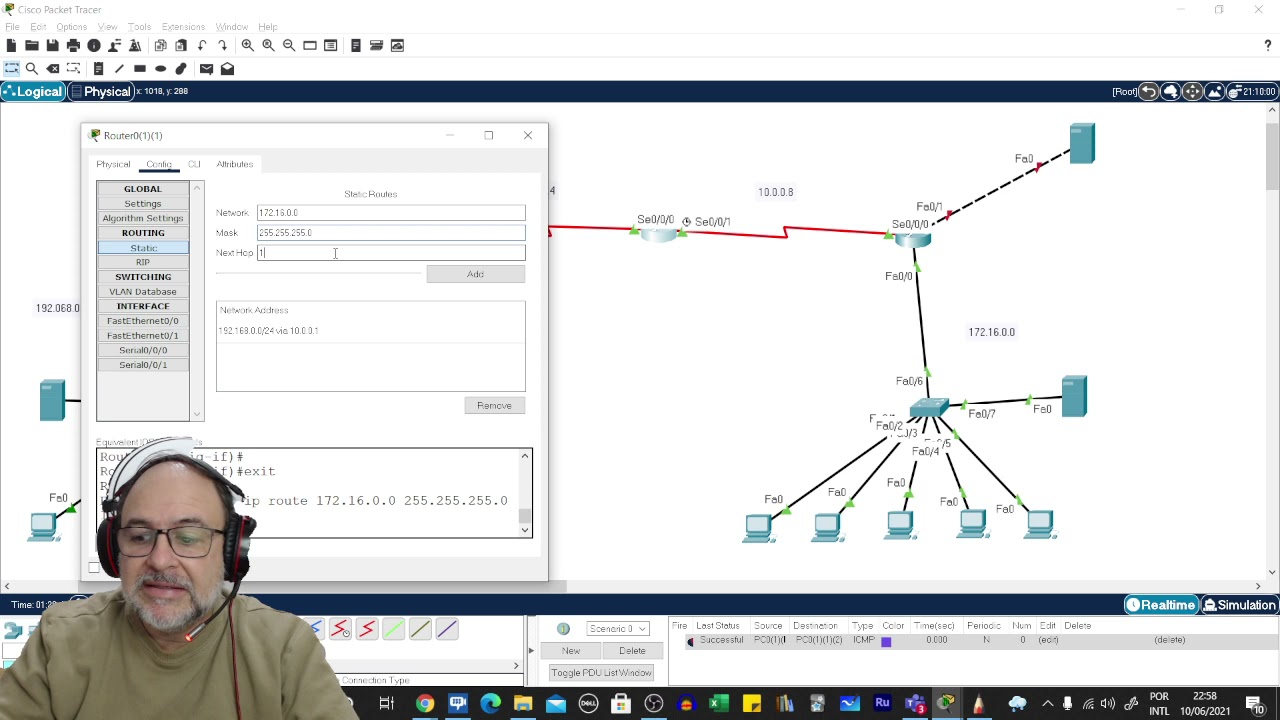Open the Extensions menu
1280x720 pixels.
pos(183,27)
